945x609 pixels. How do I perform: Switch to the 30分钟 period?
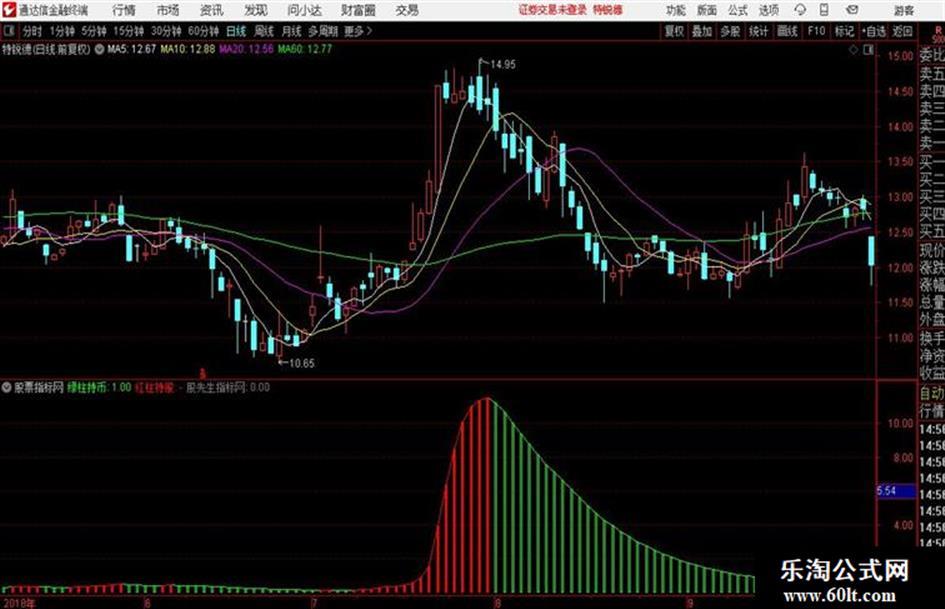tap(166, 31)
